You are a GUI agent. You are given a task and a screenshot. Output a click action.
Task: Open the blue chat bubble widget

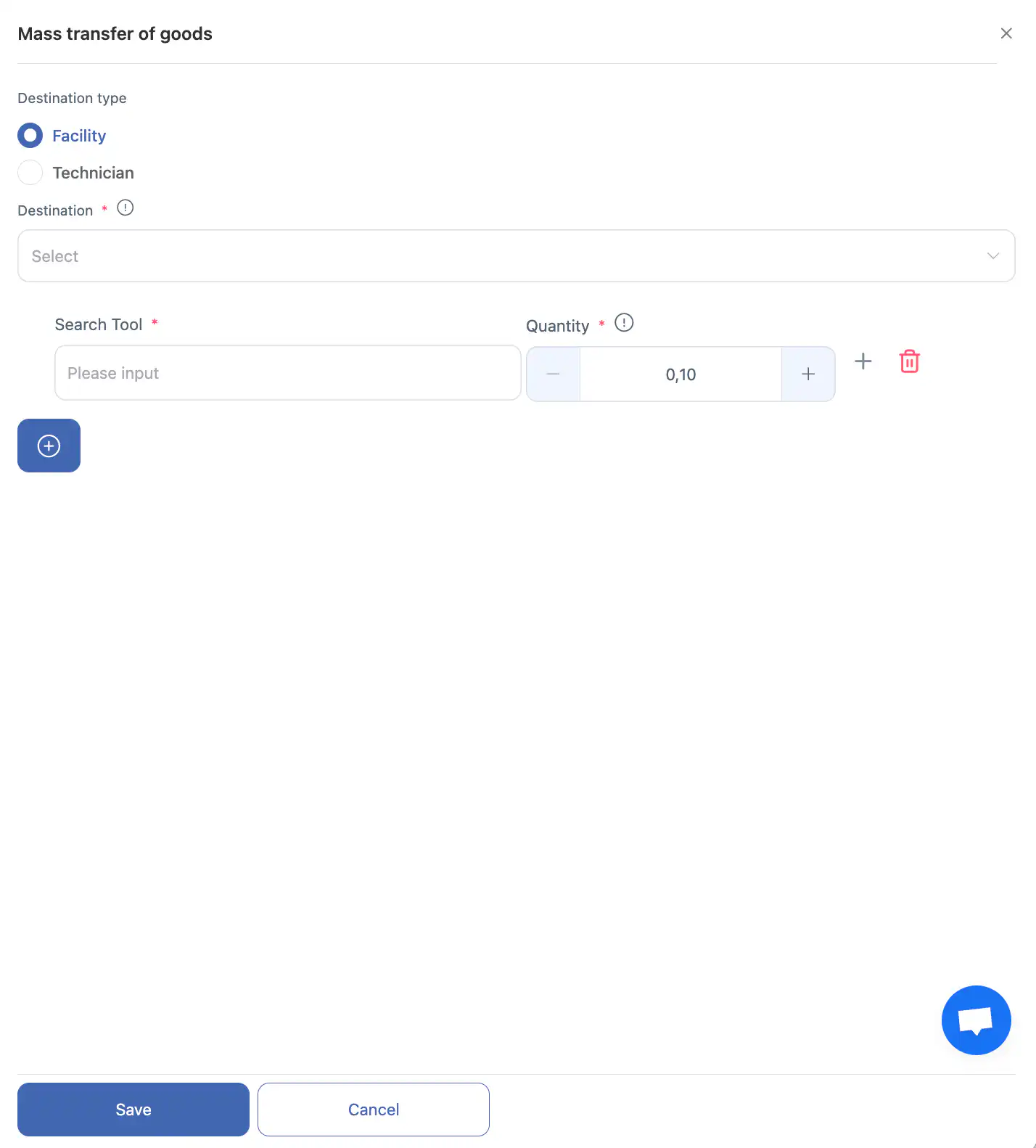976,1020
